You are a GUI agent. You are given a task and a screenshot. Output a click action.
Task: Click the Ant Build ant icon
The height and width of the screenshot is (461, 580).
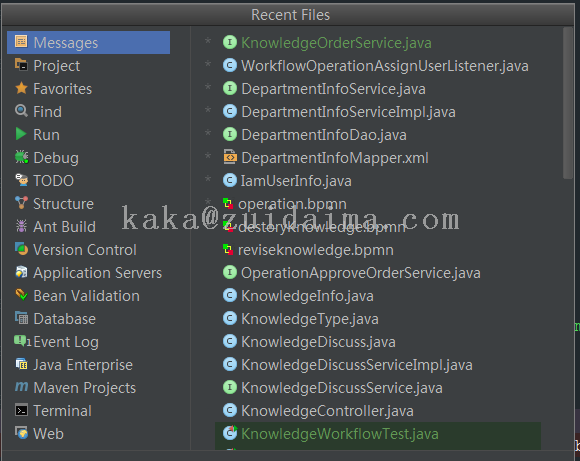click(21, 226)
